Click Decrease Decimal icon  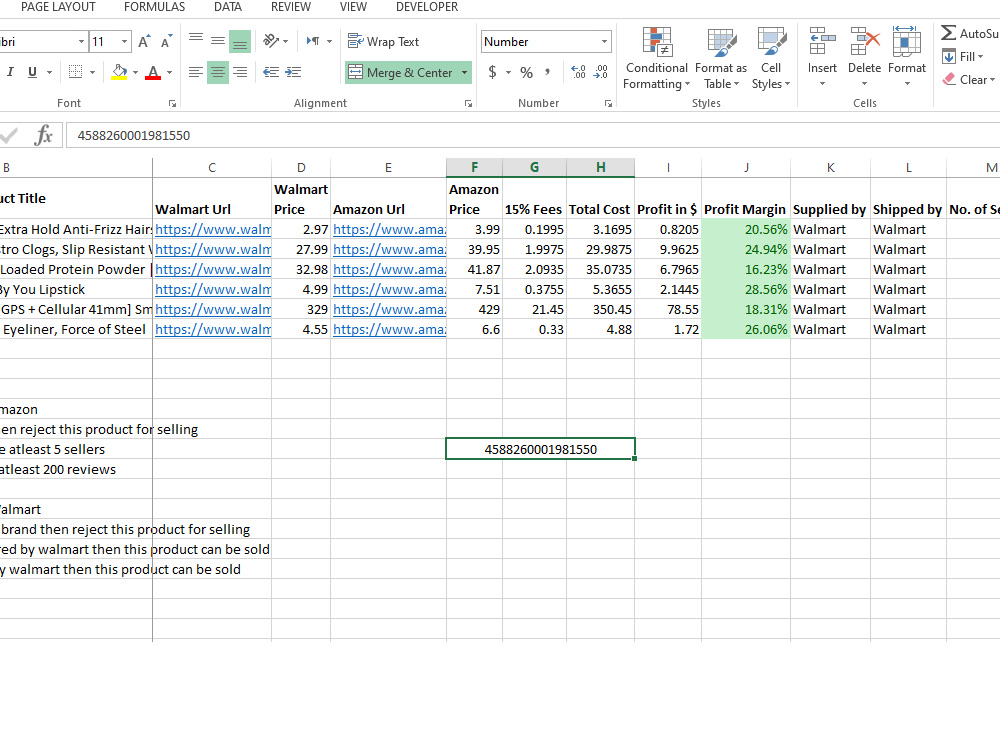tap(601, 72)
